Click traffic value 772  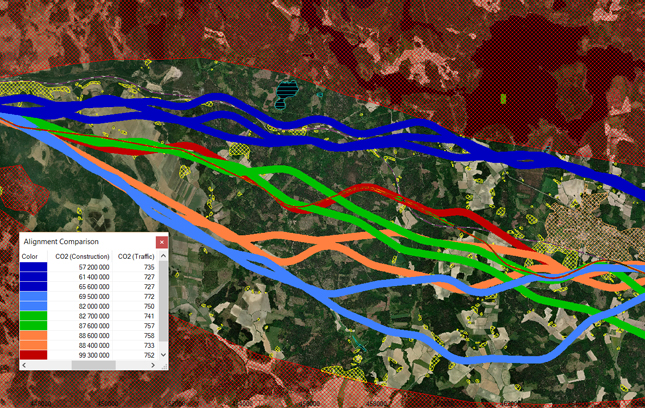tap(149, 297)
